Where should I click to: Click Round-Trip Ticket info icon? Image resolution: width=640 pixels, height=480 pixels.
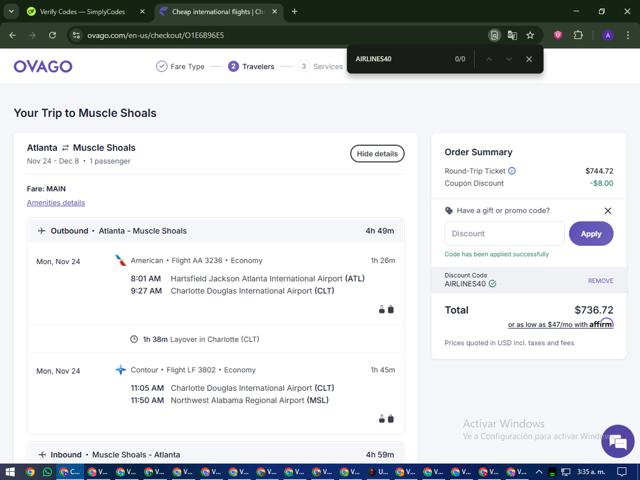[512, 171]
